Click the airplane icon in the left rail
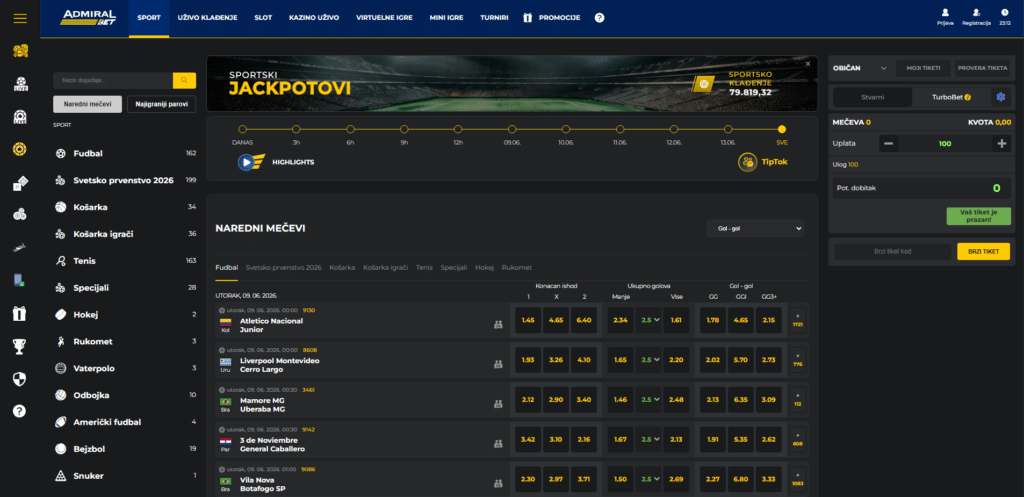 point(20,247)
